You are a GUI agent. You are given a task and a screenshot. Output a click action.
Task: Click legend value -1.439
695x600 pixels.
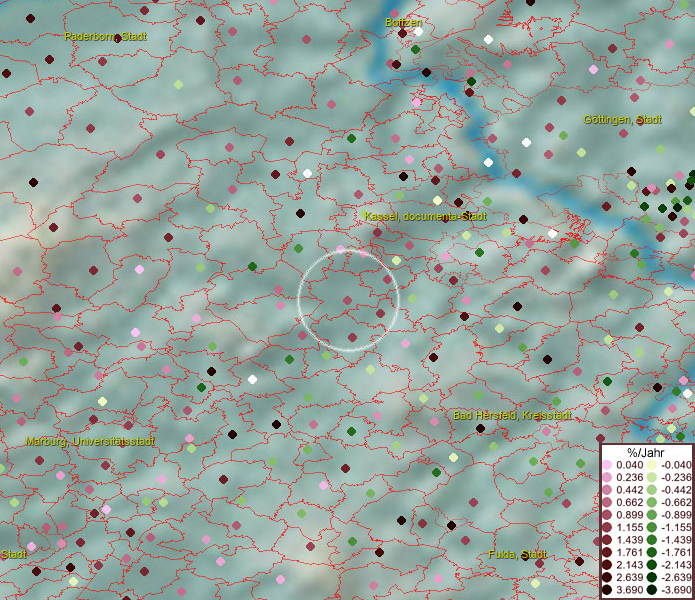pos(676,540)
